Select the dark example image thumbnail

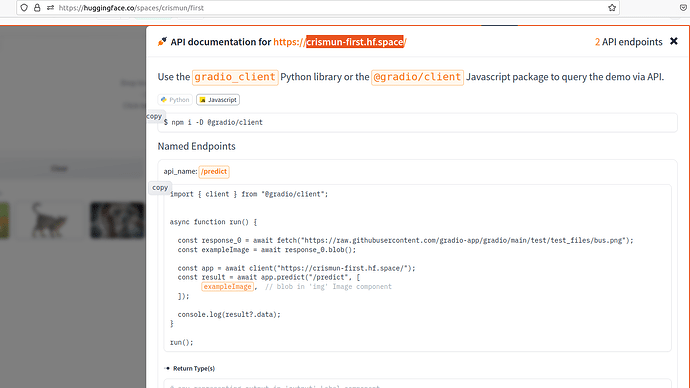(x=117, y=220)
